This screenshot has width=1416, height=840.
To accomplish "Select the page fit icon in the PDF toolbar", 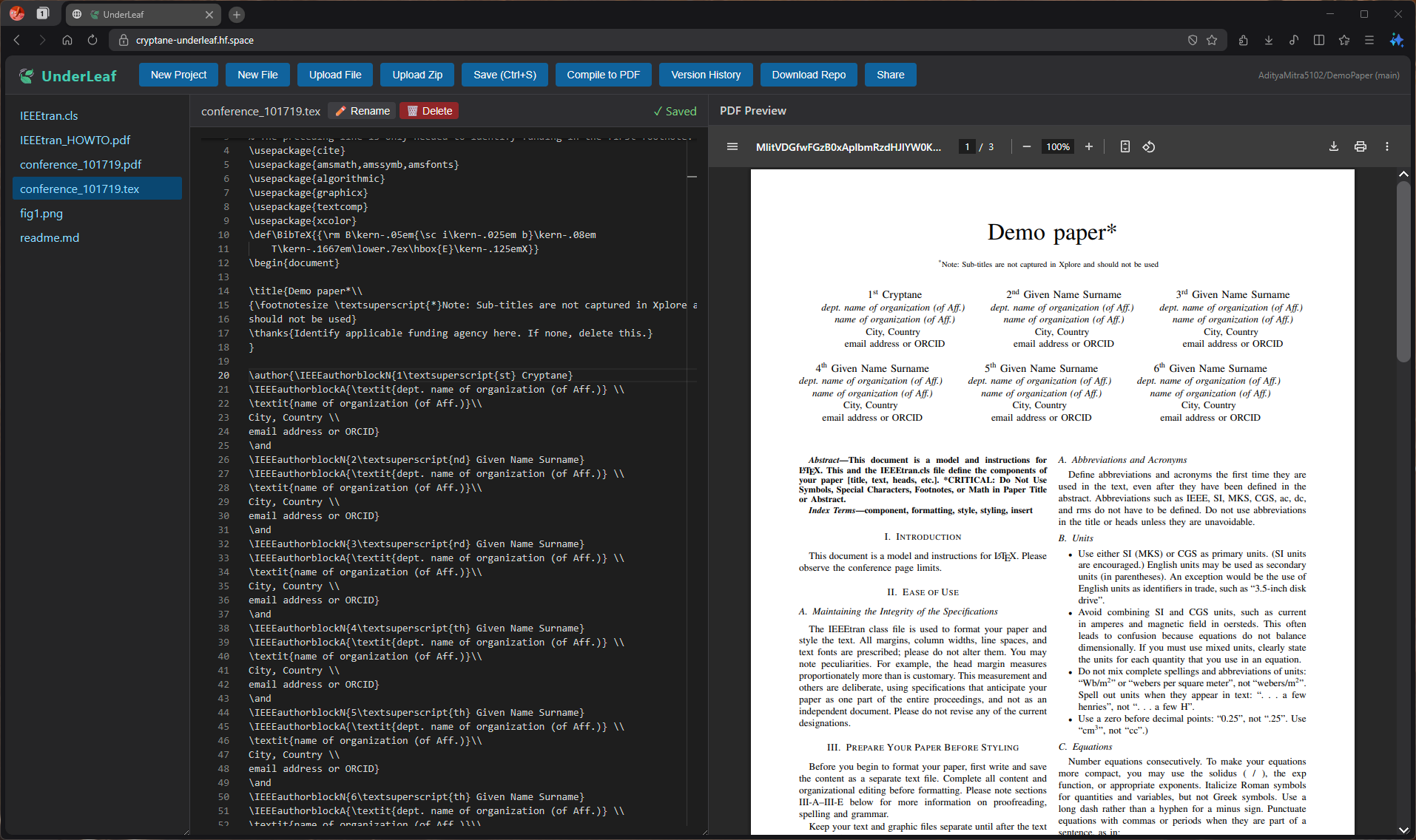I will 1125,146.
